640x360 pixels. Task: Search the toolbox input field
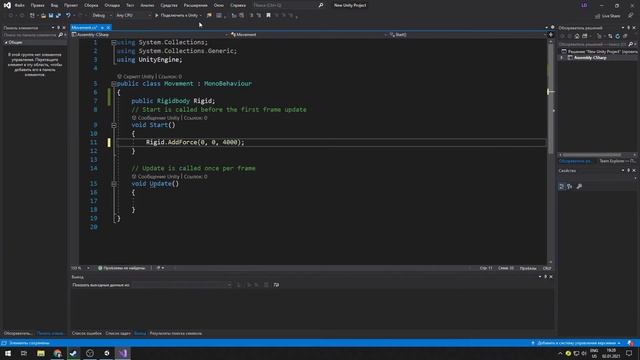(x=31, y=35)
